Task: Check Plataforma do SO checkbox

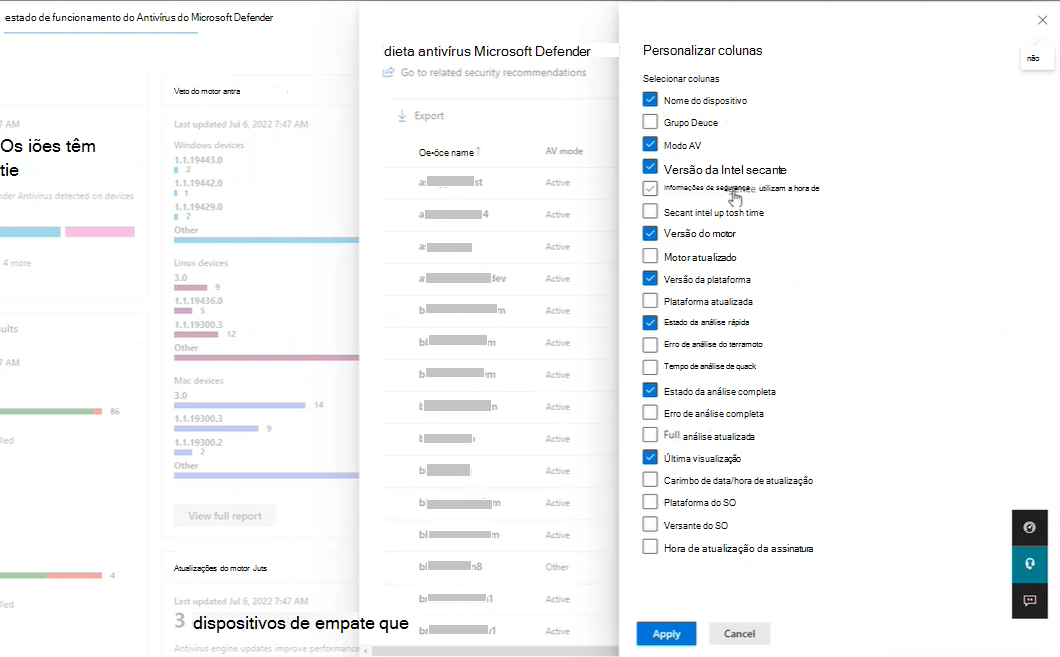Action: coord(650,502)
